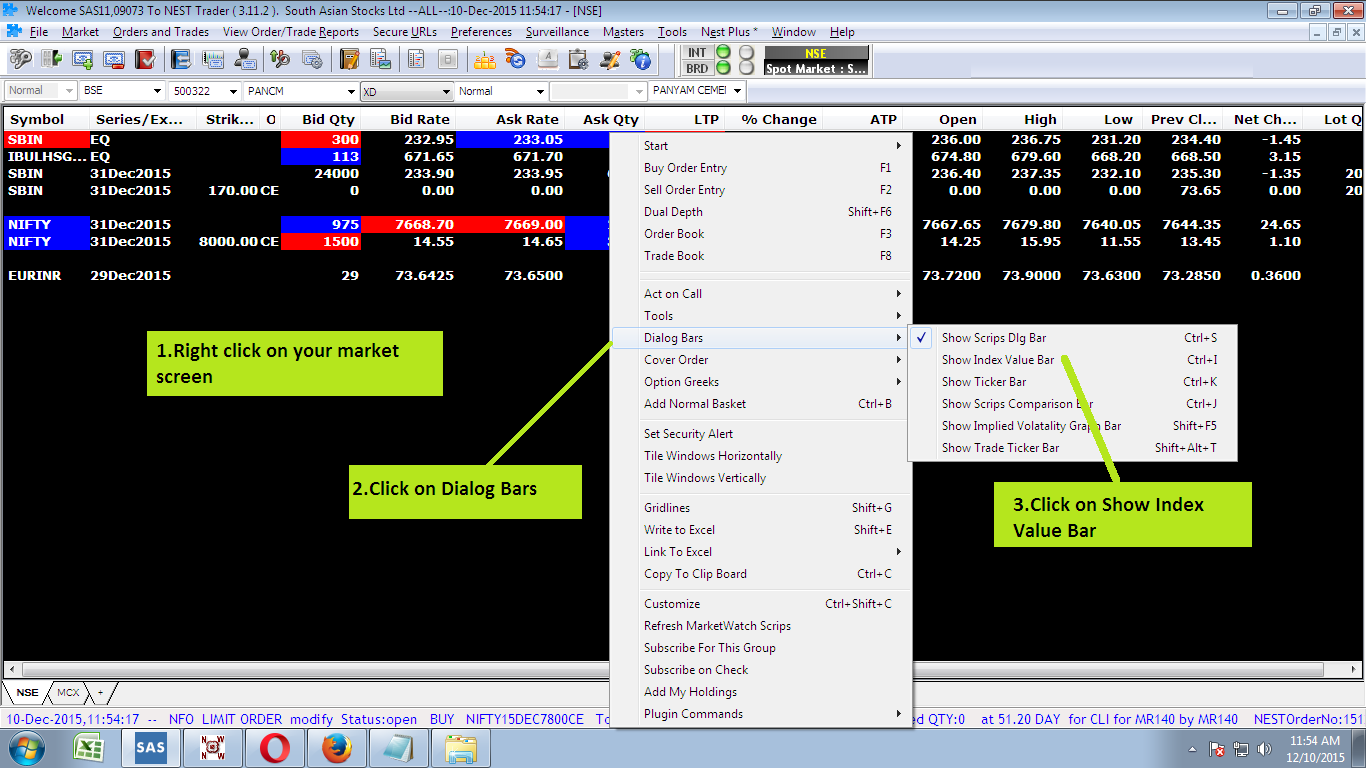Image resolution: width=1366 pixels, height=768 pixels.
Task: Enable Show Scripts Comparison Bar
Action: tap(1073, 404)
